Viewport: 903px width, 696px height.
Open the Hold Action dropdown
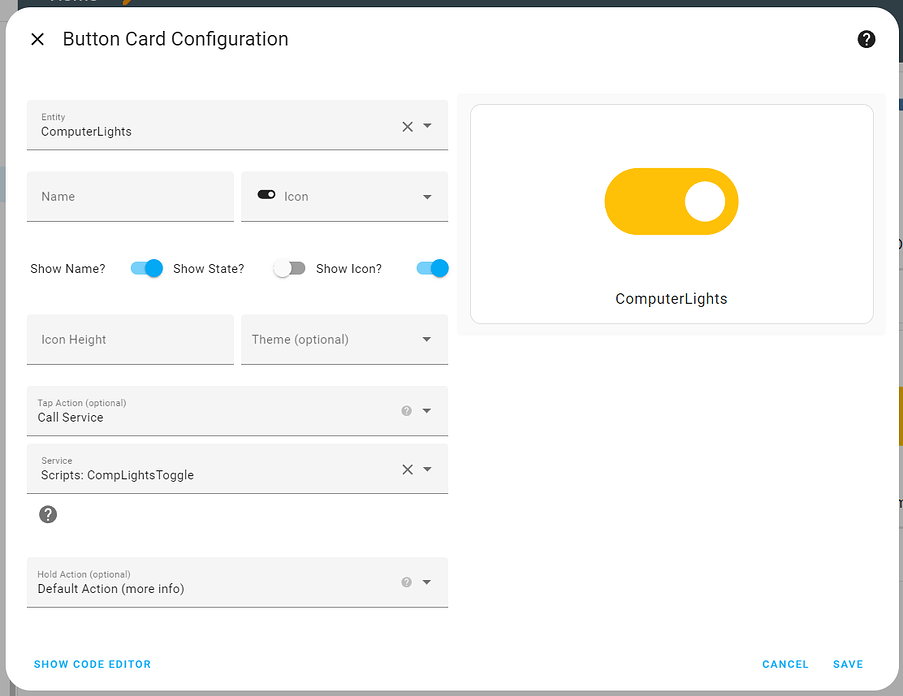(x=427, y=582)
